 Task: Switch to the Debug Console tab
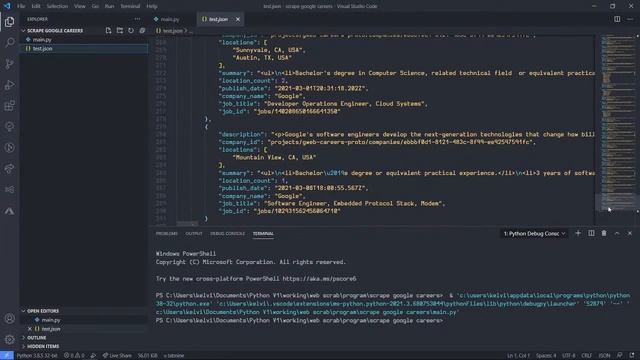pyautogui.click(x=227, y=233)
